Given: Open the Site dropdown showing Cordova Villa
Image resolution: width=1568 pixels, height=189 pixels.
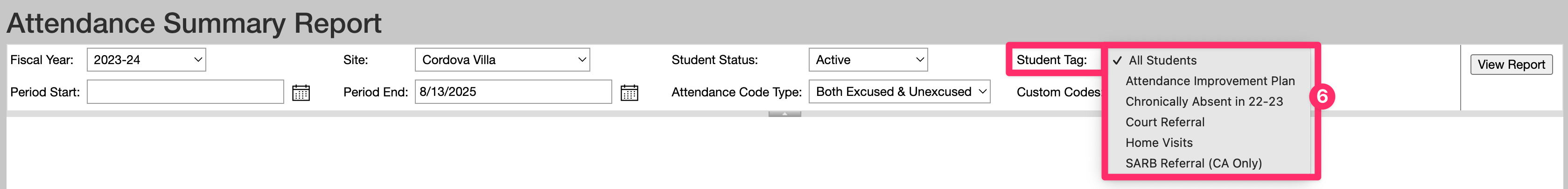Looking at the screenshot, I should (502, 60).
